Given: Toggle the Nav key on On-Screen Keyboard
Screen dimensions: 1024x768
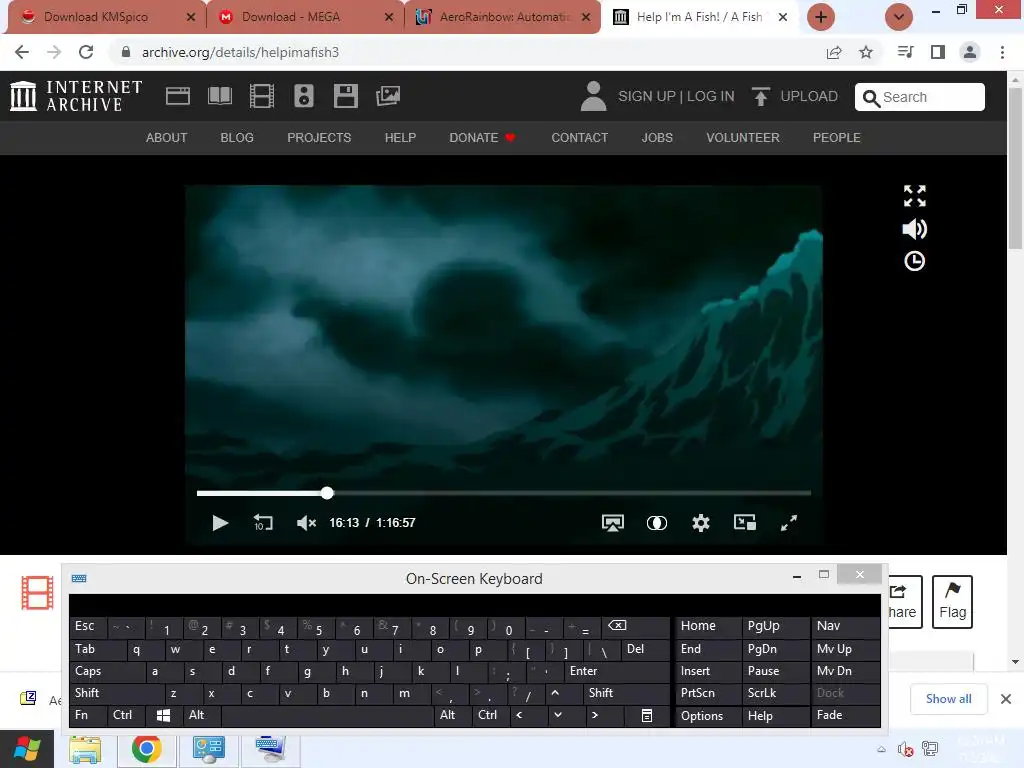Looking at the screenshot, I should tap(845, 626).
